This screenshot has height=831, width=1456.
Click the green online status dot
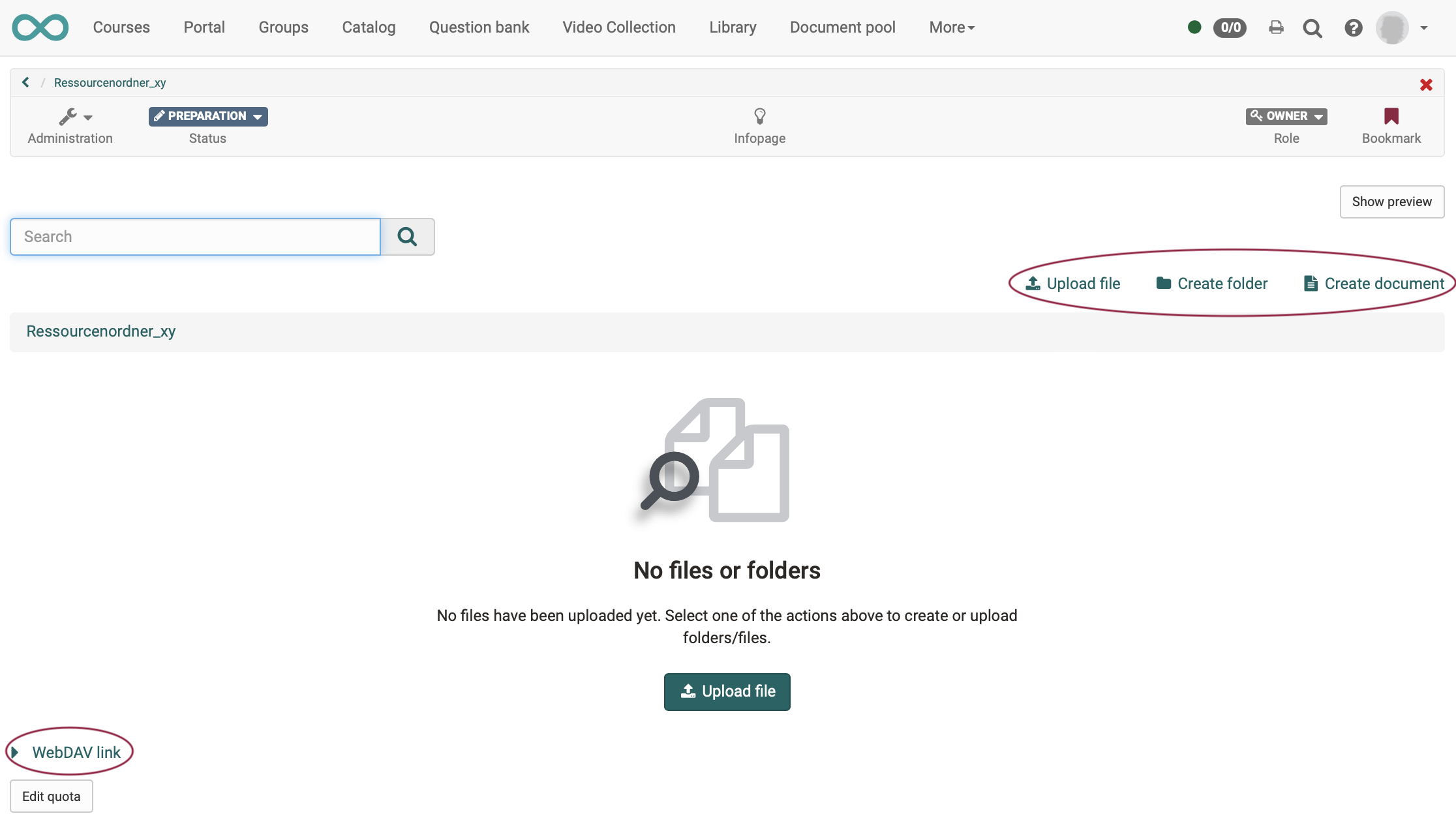click(x=1194, y=27)
